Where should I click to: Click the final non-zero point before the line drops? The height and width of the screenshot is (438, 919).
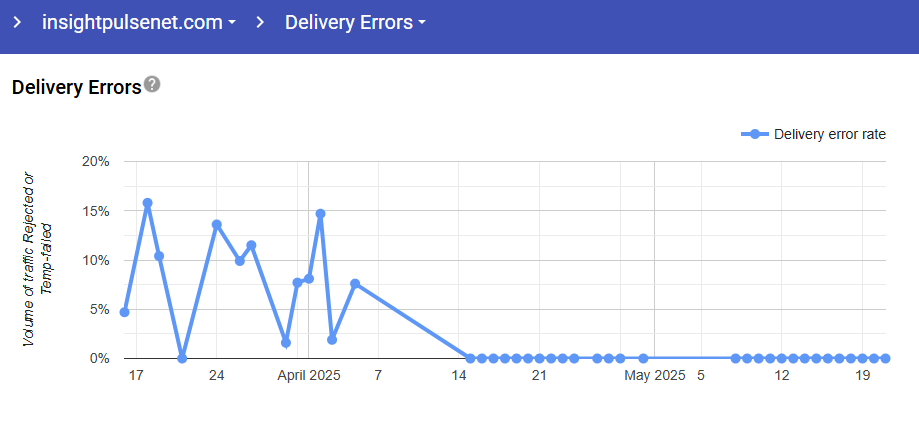[355, 284]
